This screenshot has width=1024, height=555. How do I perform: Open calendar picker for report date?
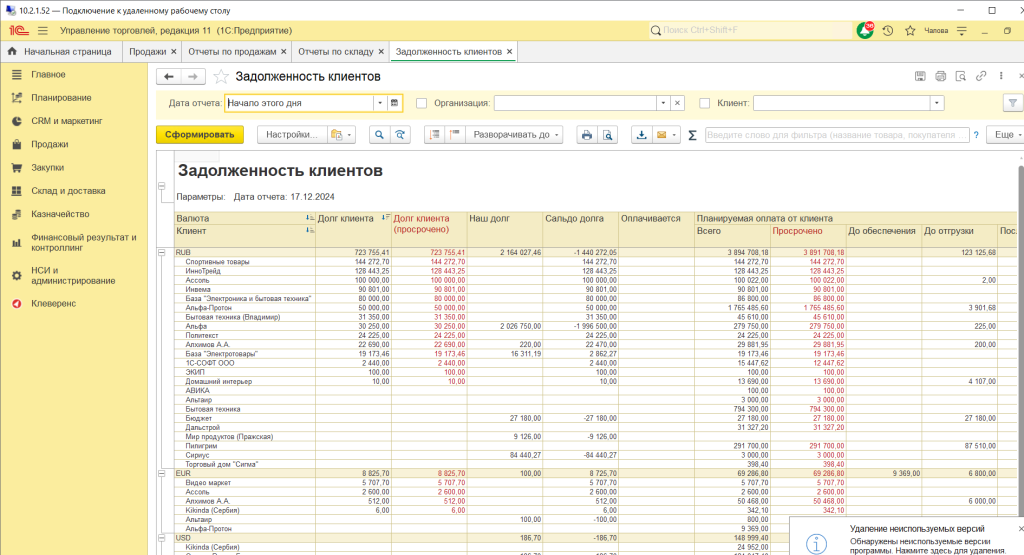tap(395, 102)
